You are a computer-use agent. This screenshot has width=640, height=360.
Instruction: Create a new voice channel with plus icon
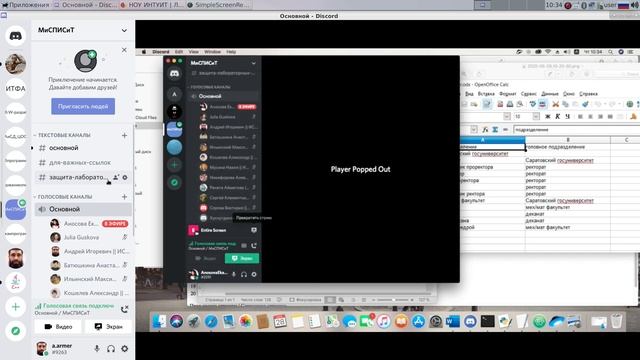(x=124, y=197)
